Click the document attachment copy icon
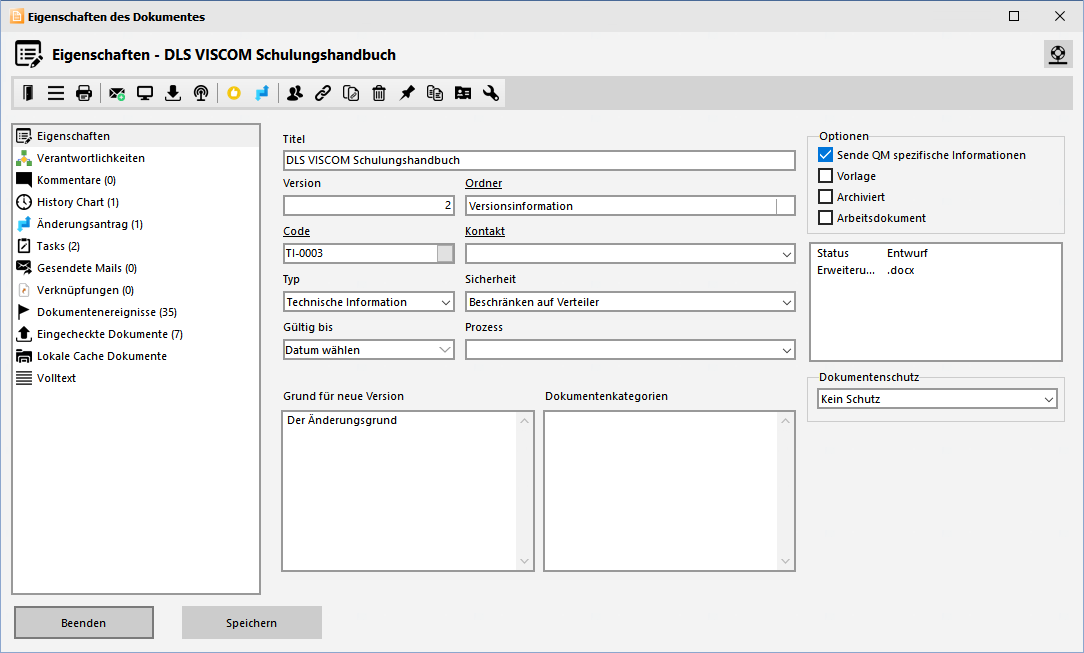This screenshot has height=653, width=1084. 351,93
